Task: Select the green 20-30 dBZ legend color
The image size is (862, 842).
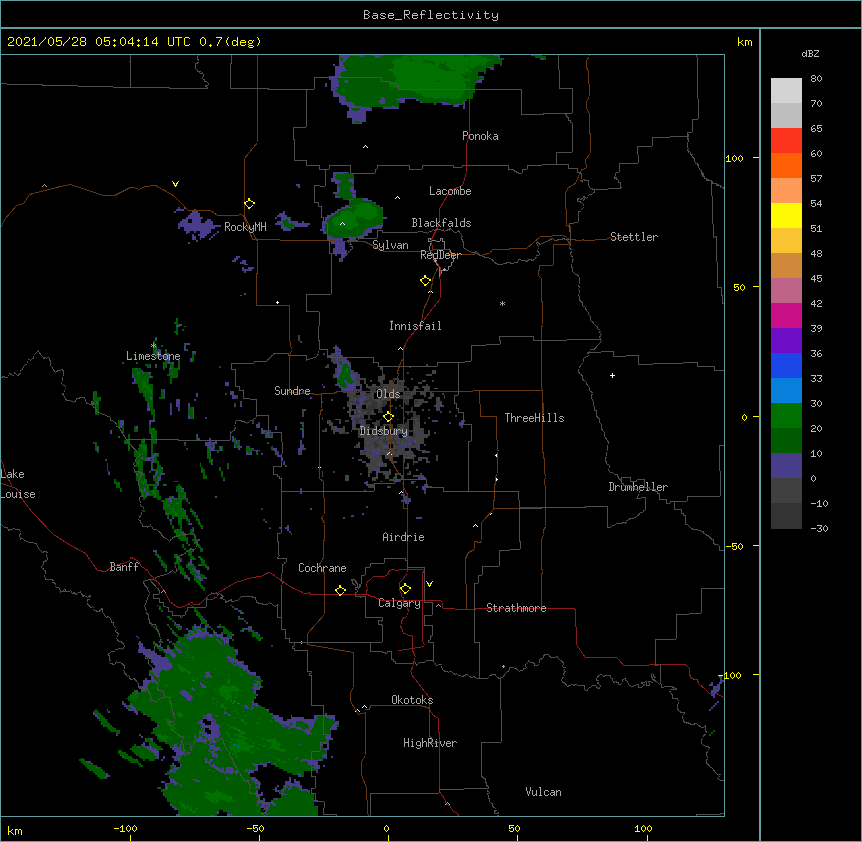Action: point(786,416)
